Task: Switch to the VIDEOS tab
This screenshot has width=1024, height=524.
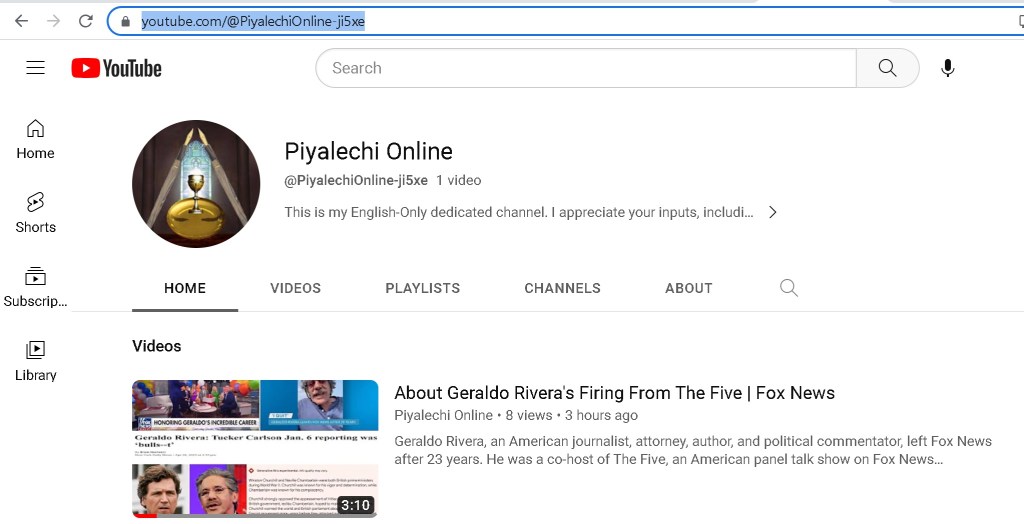Action: coord(295,288)
